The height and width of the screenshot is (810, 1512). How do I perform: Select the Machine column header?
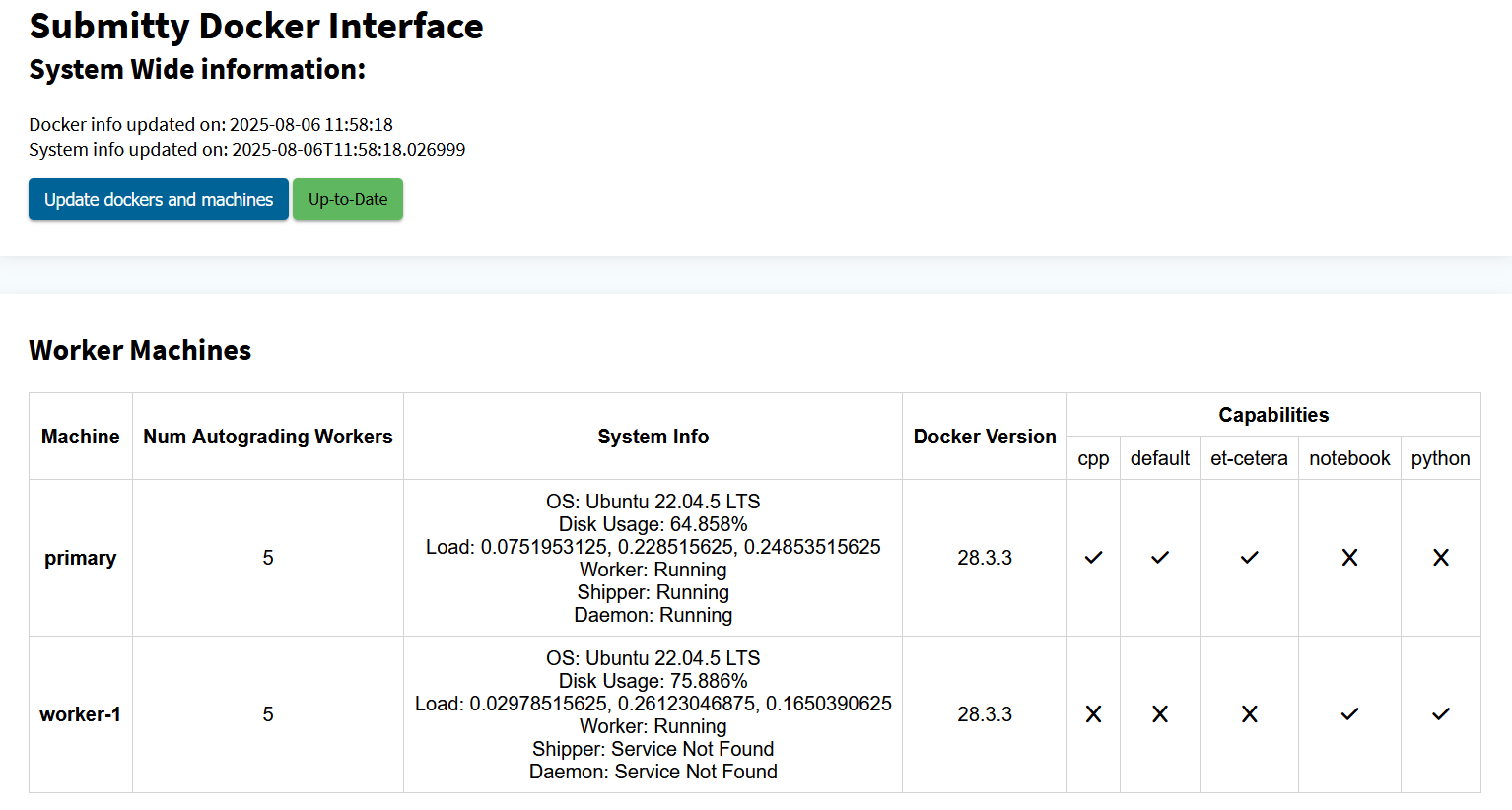81,437
